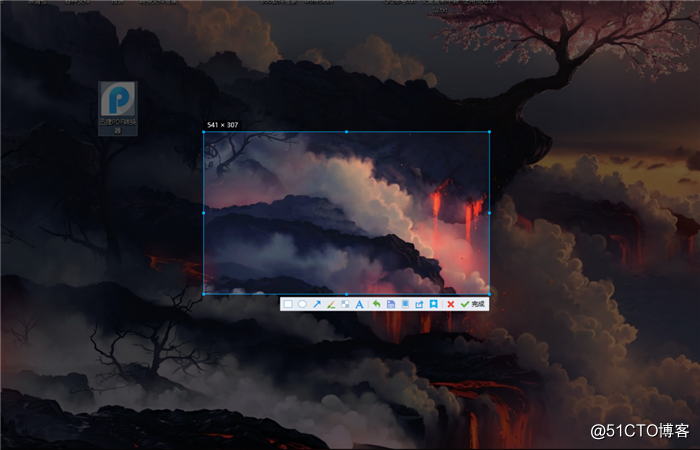Image resolution: width=700 pixels, height=450 pixels.
Task: Click the top-right corner selection handle
Action: click(x=489, y=132)
